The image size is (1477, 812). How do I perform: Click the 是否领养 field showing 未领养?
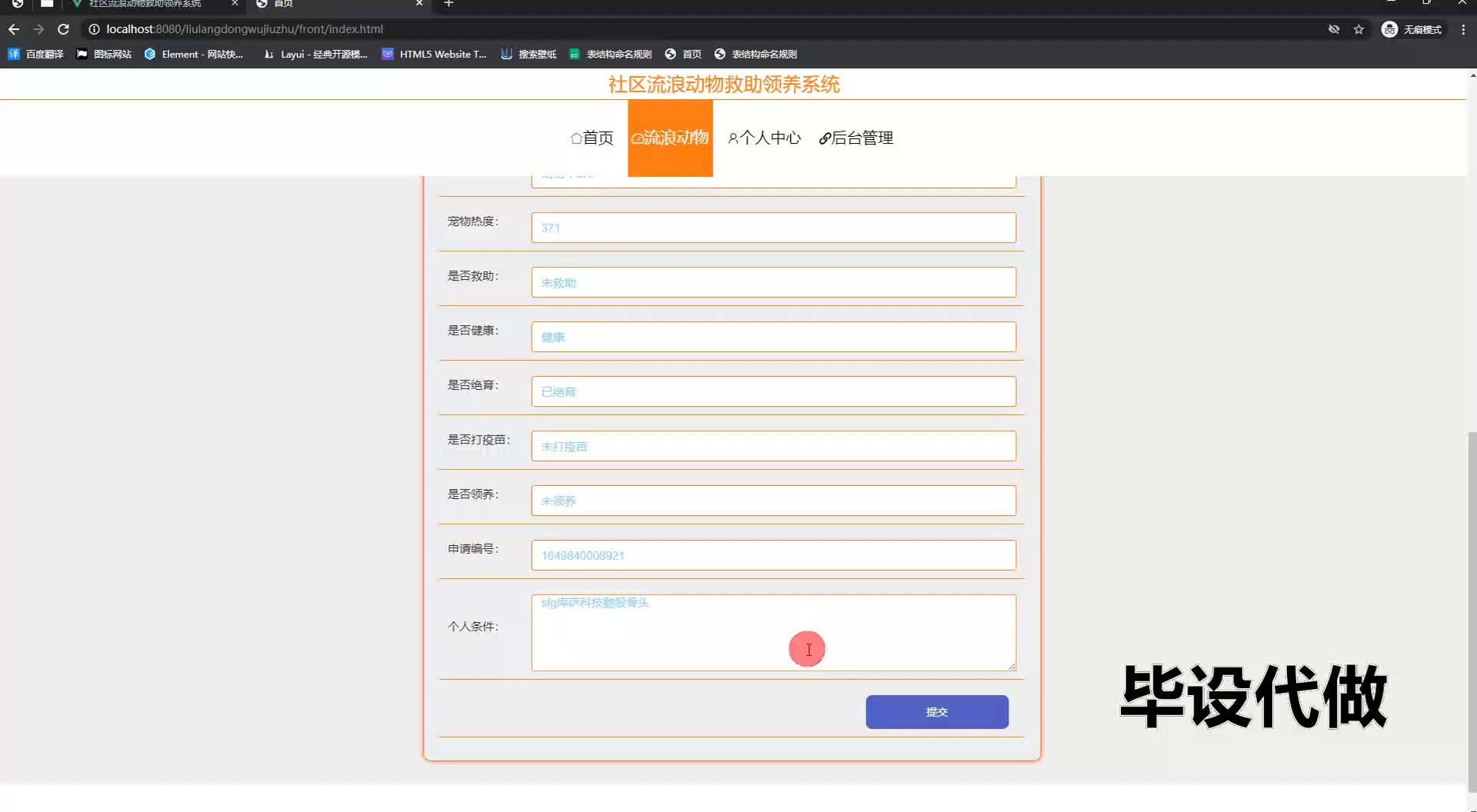774,501
